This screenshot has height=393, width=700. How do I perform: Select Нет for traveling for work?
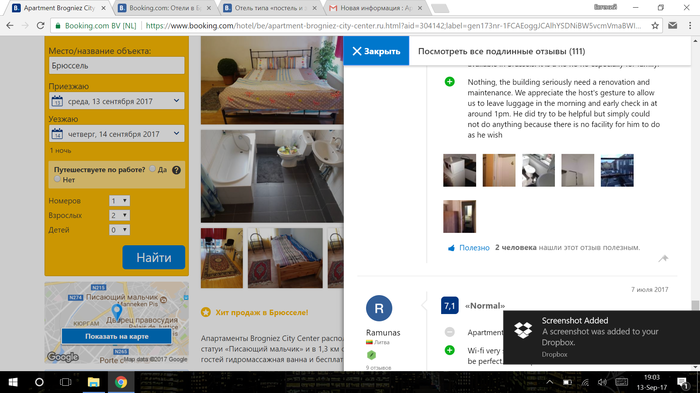tap(57, 179)
